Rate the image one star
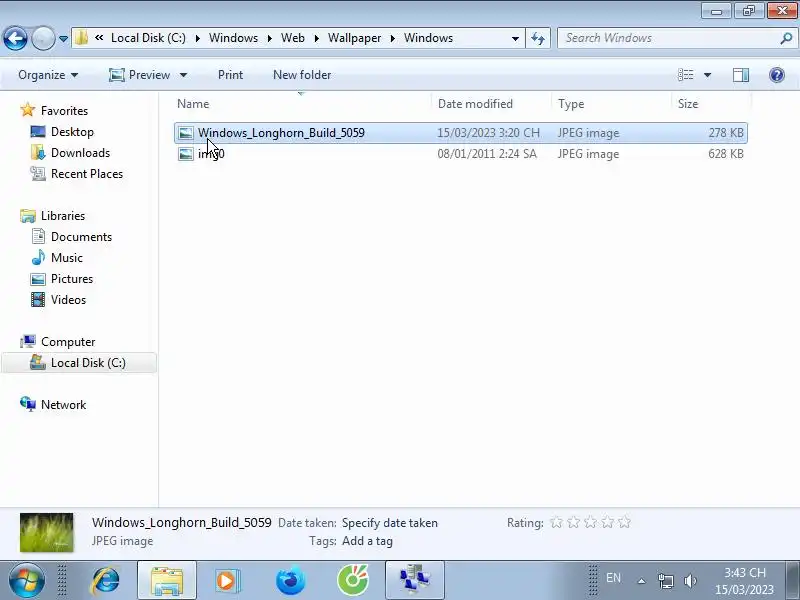 (x=556, y=522)
